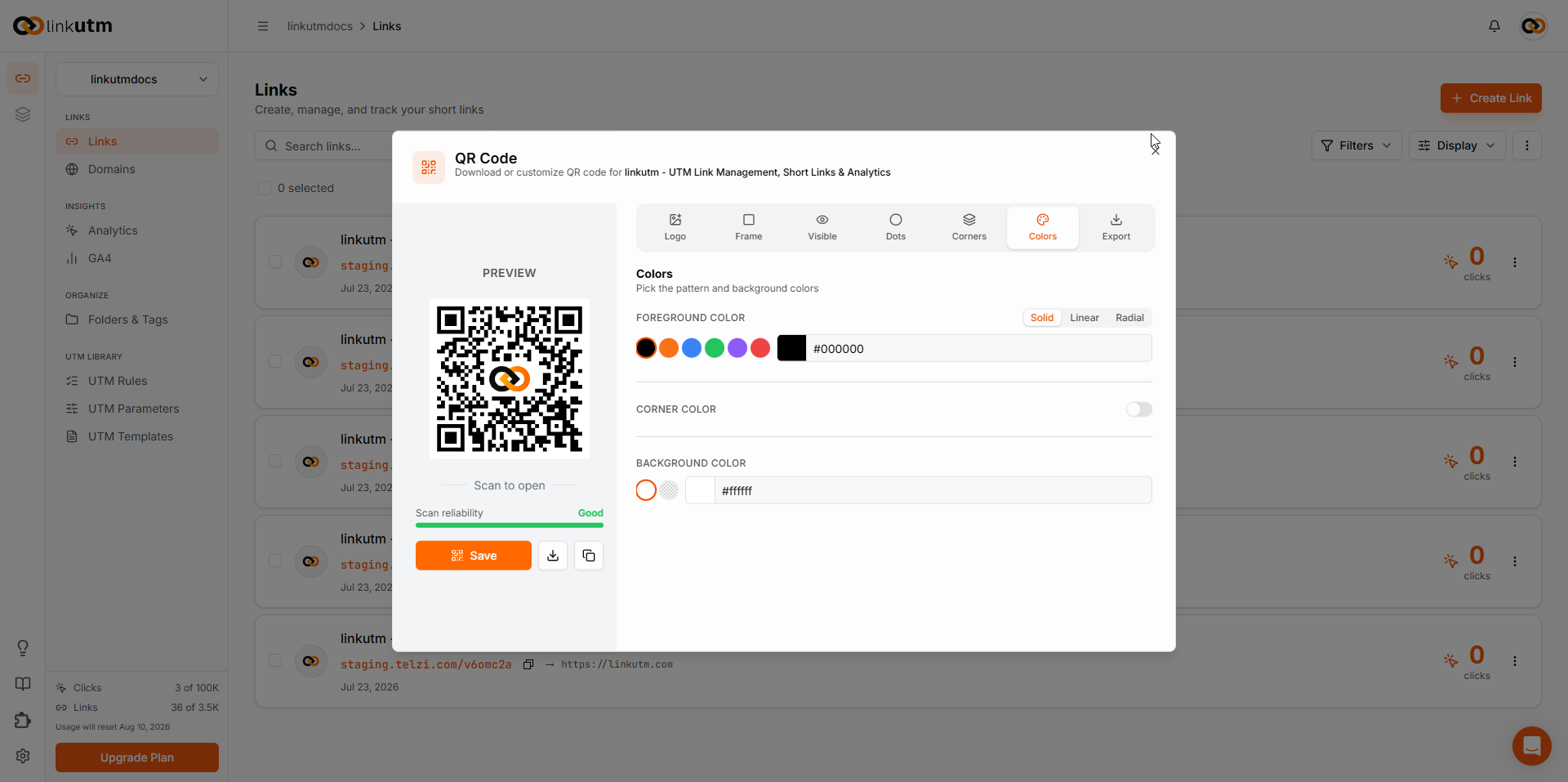Open the user avatar menu

coord(1534,26)
